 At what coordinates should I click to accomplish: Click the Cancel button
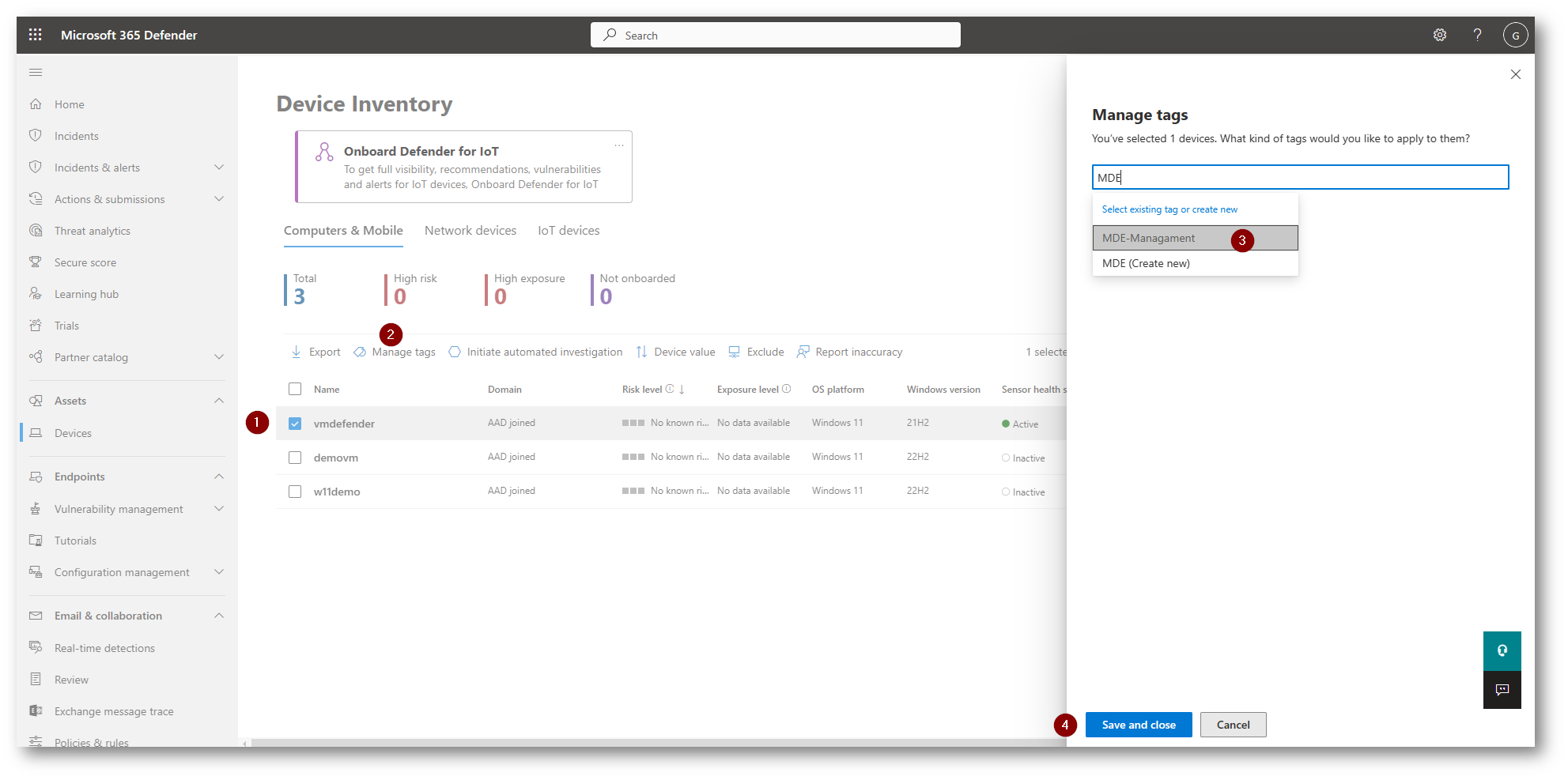[x=1233, y=725]
